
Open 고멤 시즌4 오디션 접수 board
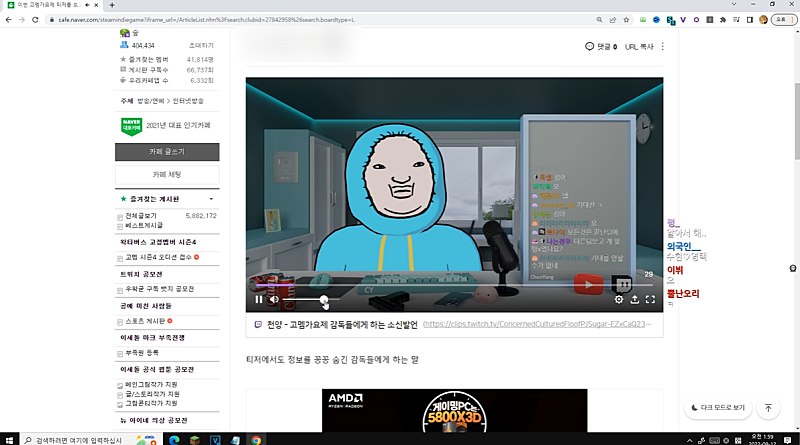158,257
